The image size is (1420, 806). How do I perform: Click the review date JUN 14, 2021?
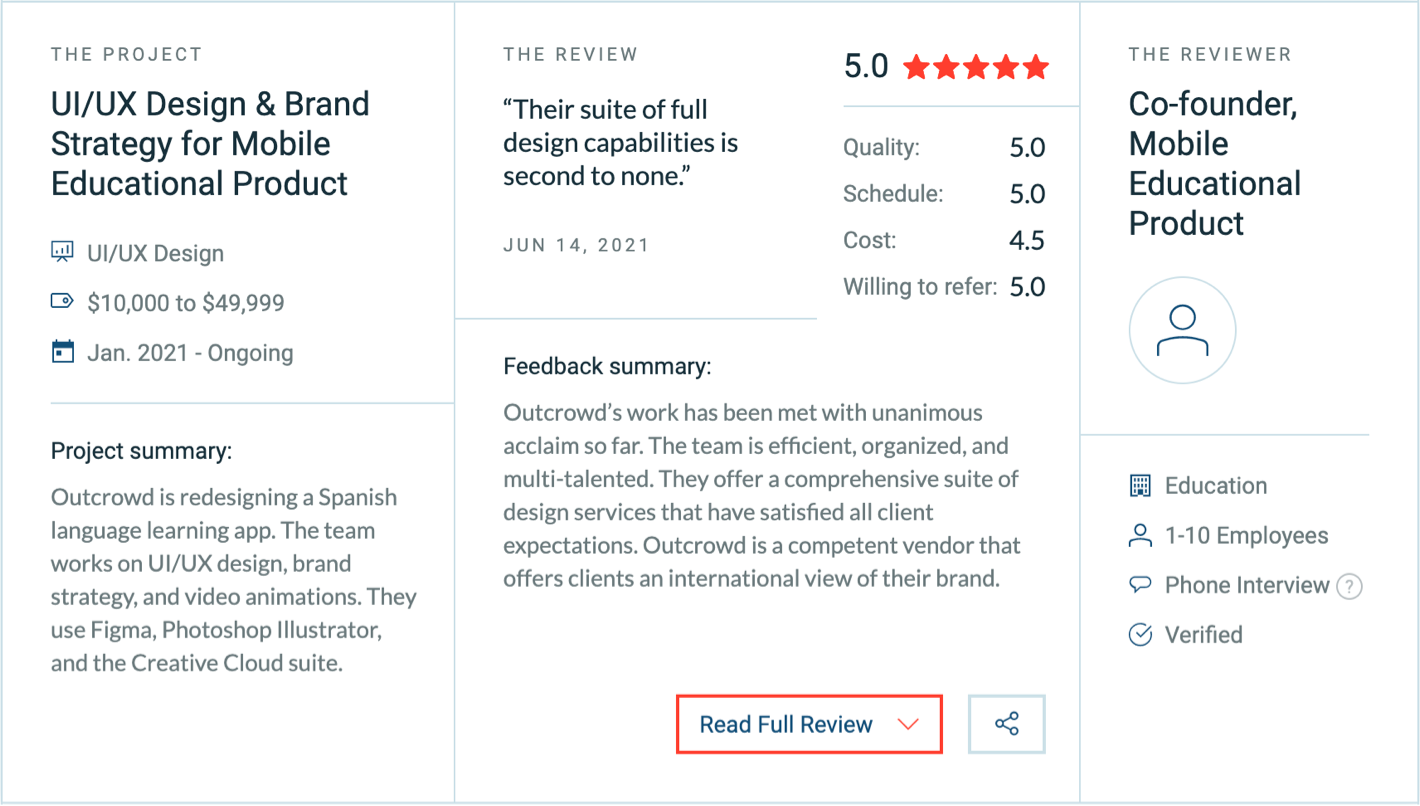pos(576,244)
